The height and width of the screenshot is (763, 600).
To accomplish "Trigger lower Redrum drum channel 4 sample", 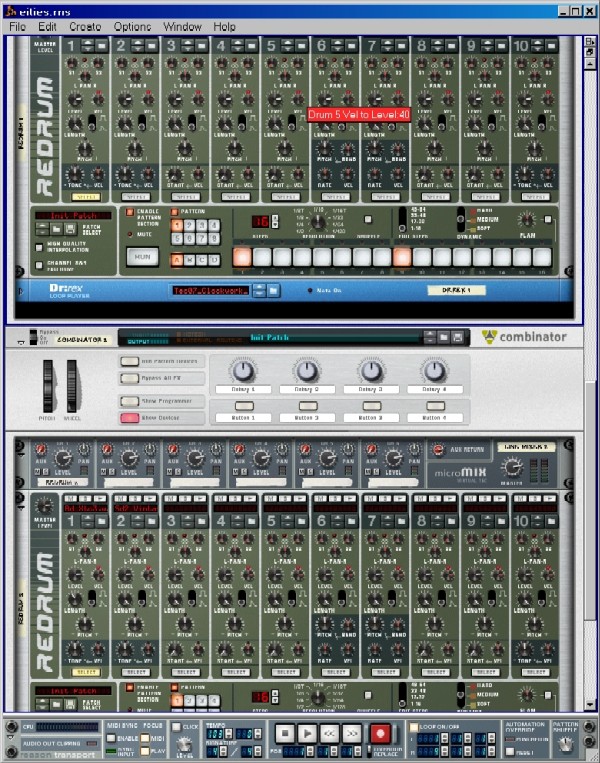I will point(250,499).
